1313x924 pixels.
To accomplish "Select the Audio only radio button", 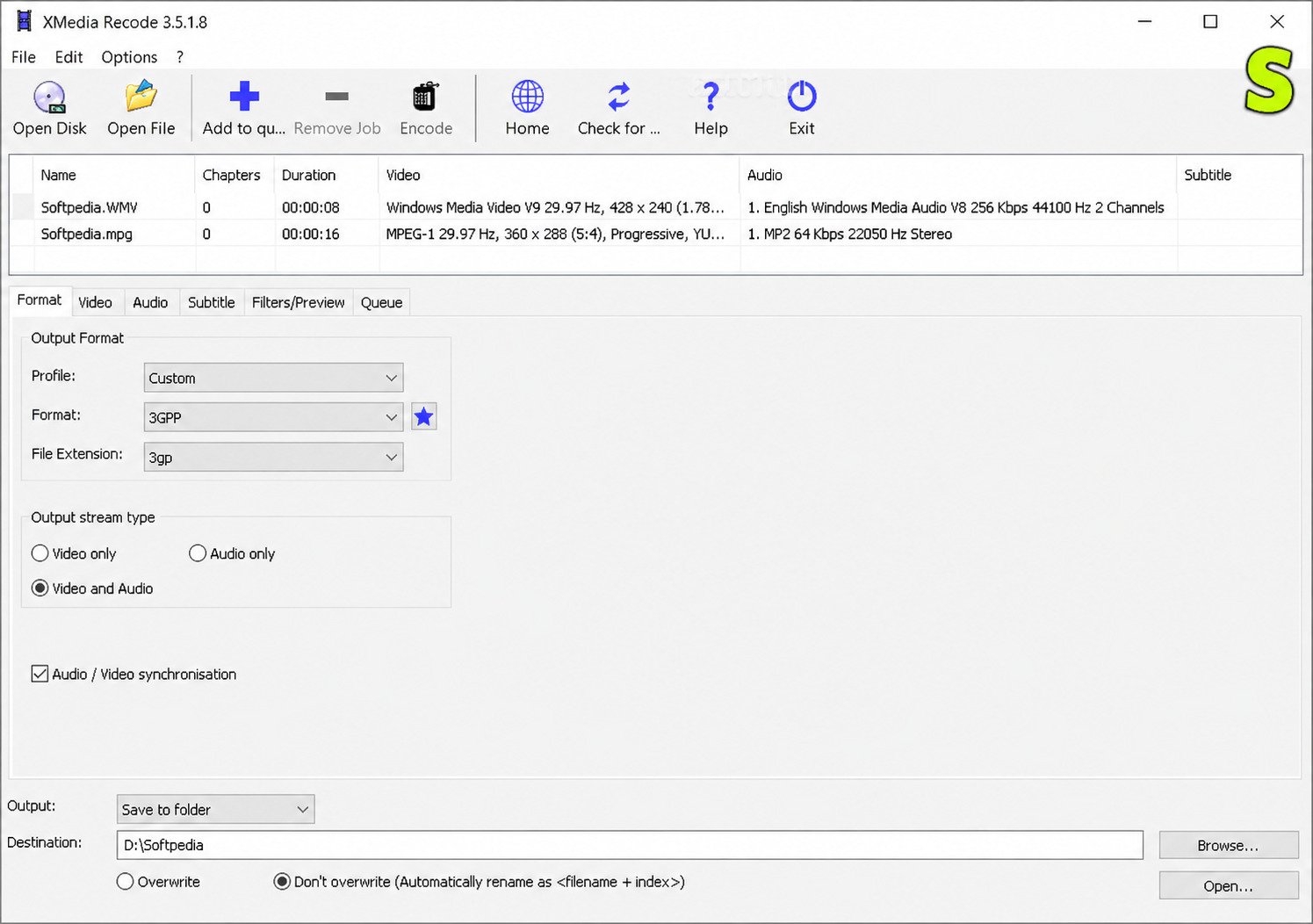I will [x=198, y=553].
